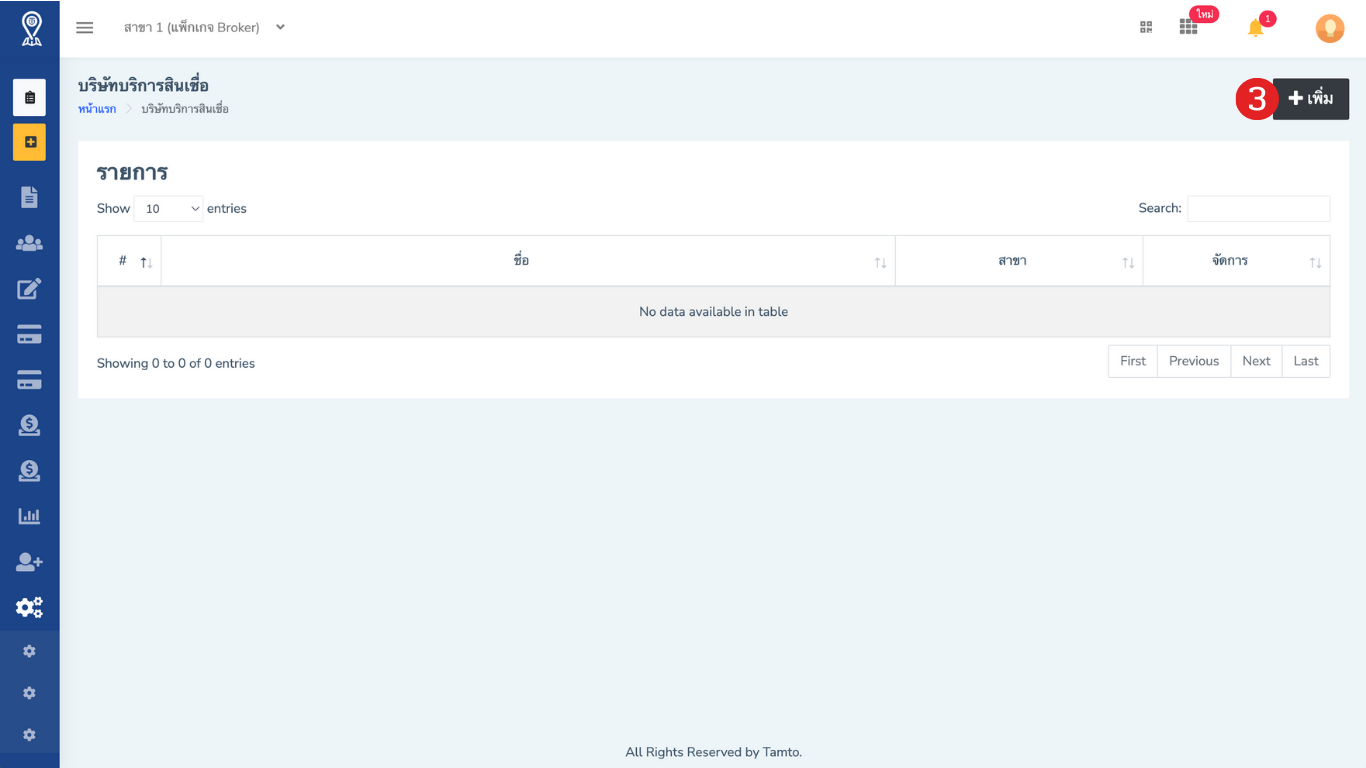Open the add-user sidebar icon

(29, 562)
